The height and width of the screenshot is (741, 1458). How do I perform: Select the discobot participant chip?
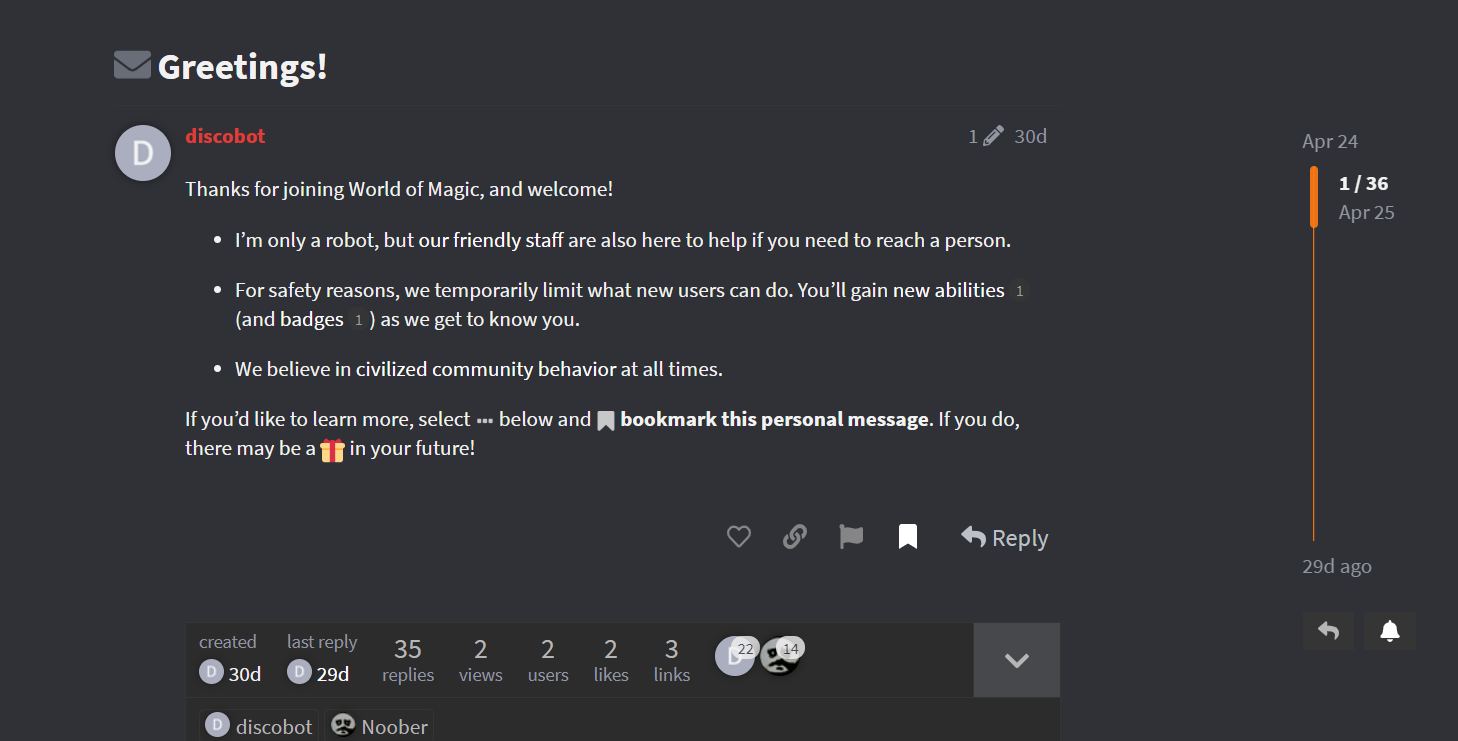pos(259,726)
